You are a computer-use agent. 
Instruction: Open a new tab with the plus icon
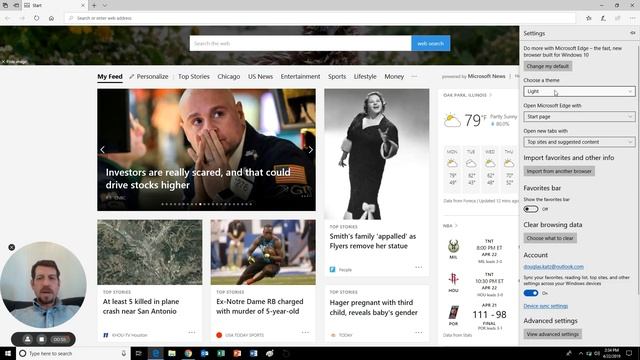pyautogui.click(x=94, y=5)
